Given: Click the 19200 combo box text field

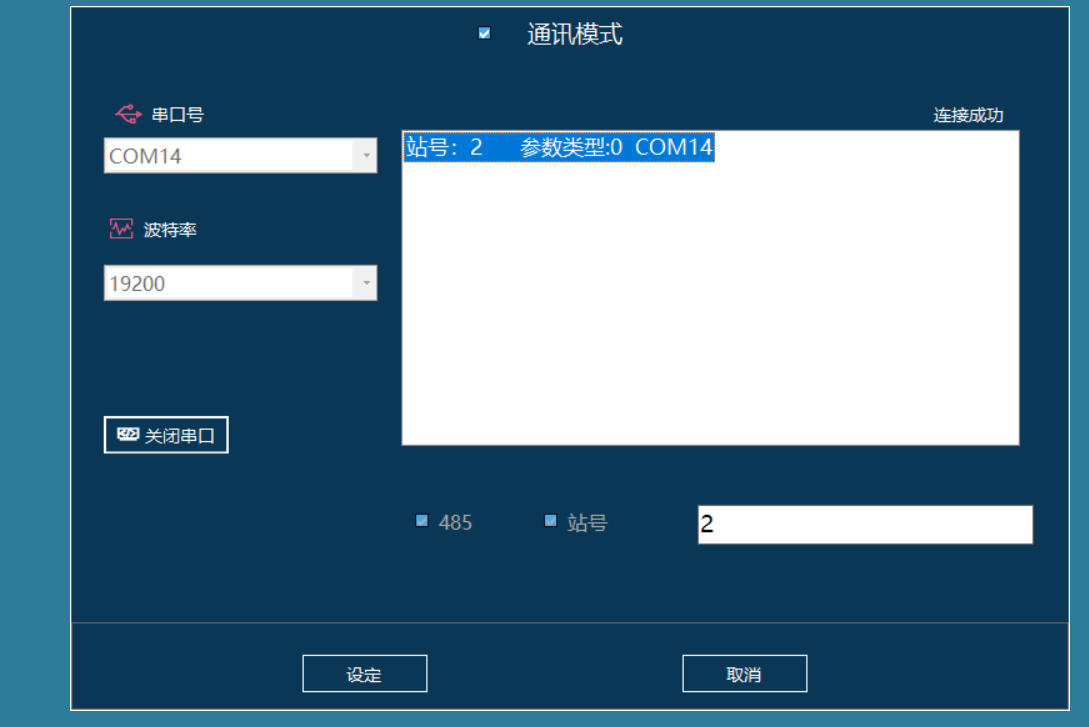Looking at the screenshot, I should click(228, 284).
